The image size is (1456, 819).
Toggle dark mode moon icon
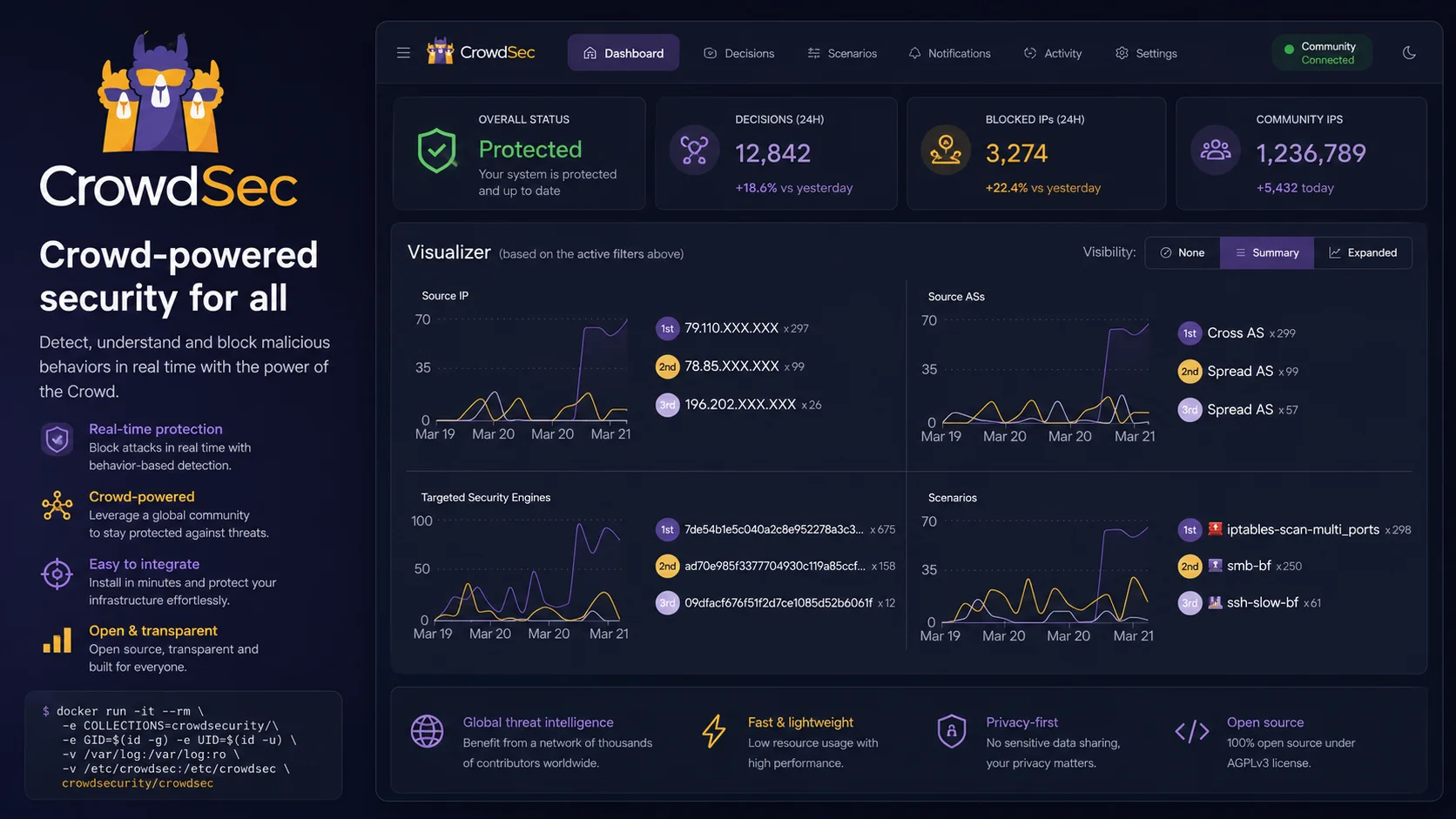tap(1409, 53)
